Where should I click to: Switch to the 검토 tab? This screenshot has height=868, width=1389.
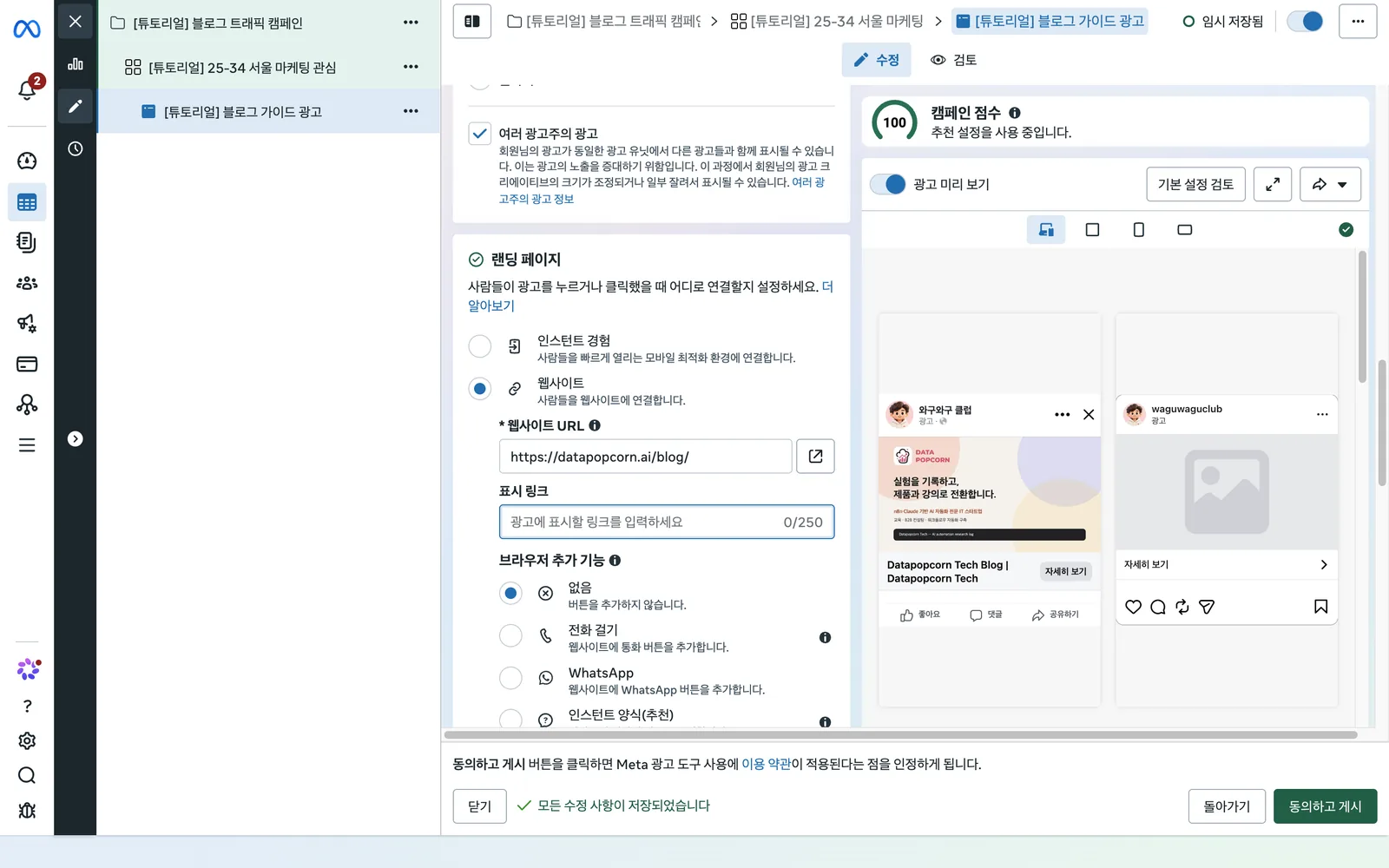click(953, 60)
